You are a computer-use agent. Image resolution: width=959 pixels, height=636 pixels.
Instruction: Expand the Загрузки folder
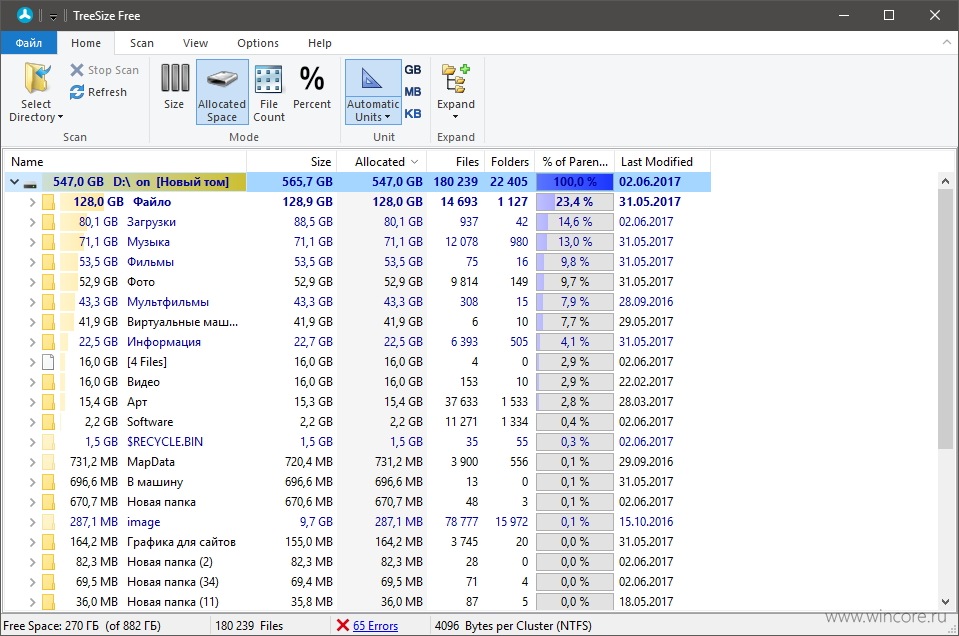click(32, 222)
